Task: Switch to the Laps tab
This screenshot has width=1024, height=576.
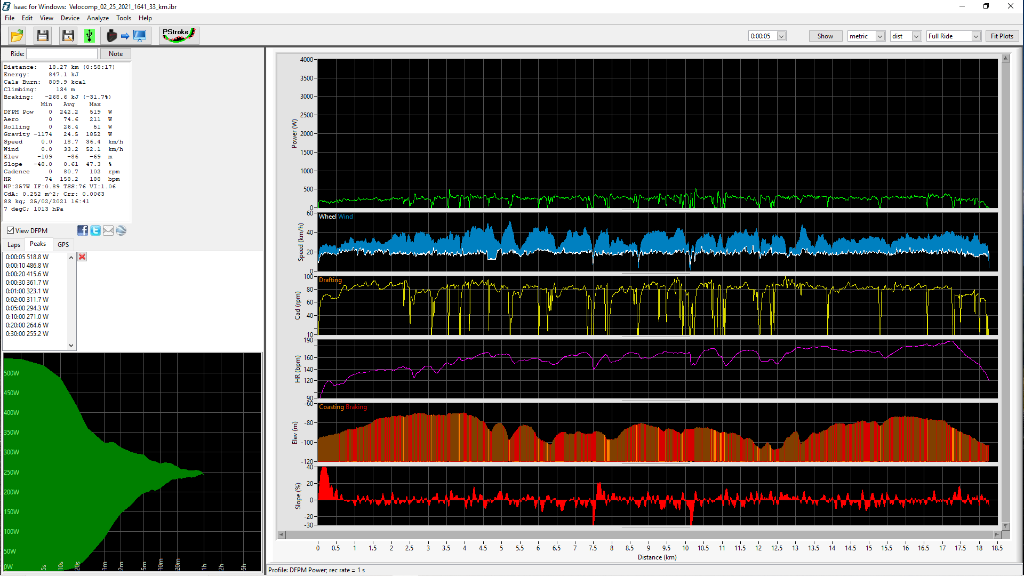Action: coord(14,244)
